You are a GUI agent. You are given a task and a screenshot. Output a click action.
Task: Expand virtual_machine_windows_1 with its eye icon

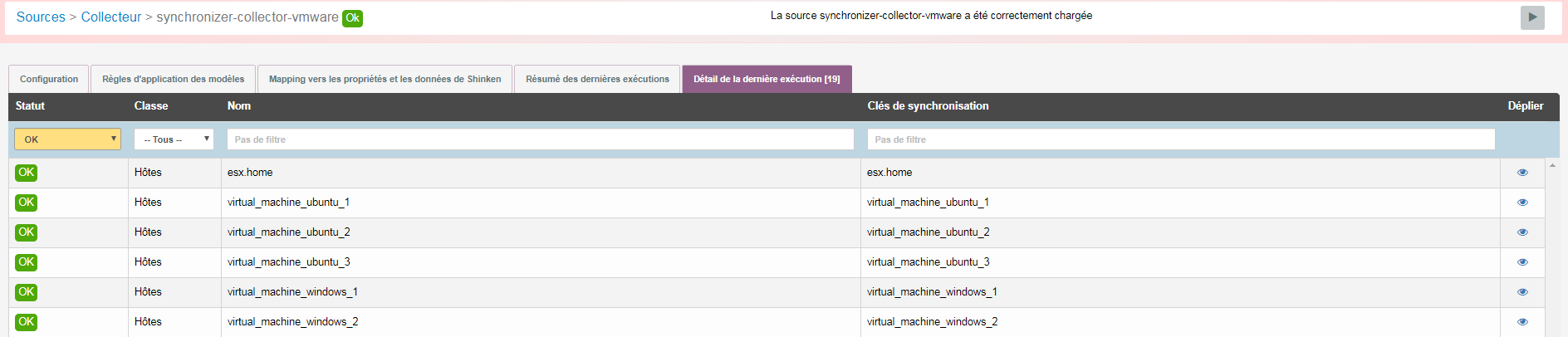pyautogui.click(x=1522, y=292)
